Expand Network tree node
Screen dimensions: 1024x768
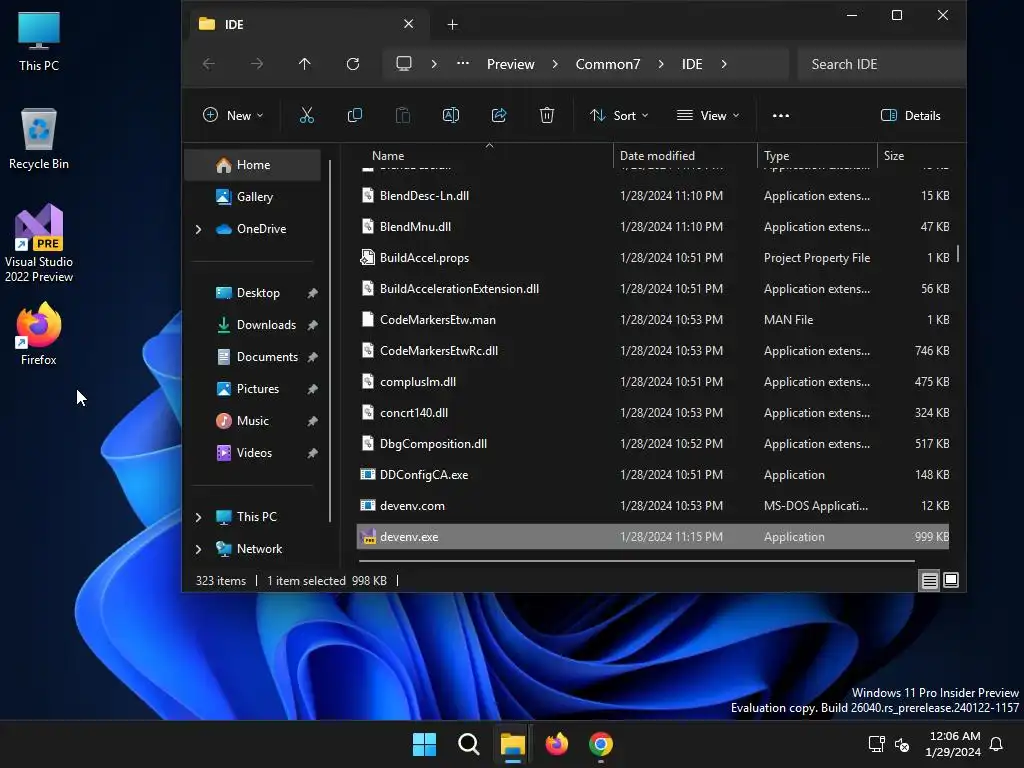(x=199, y=549)
